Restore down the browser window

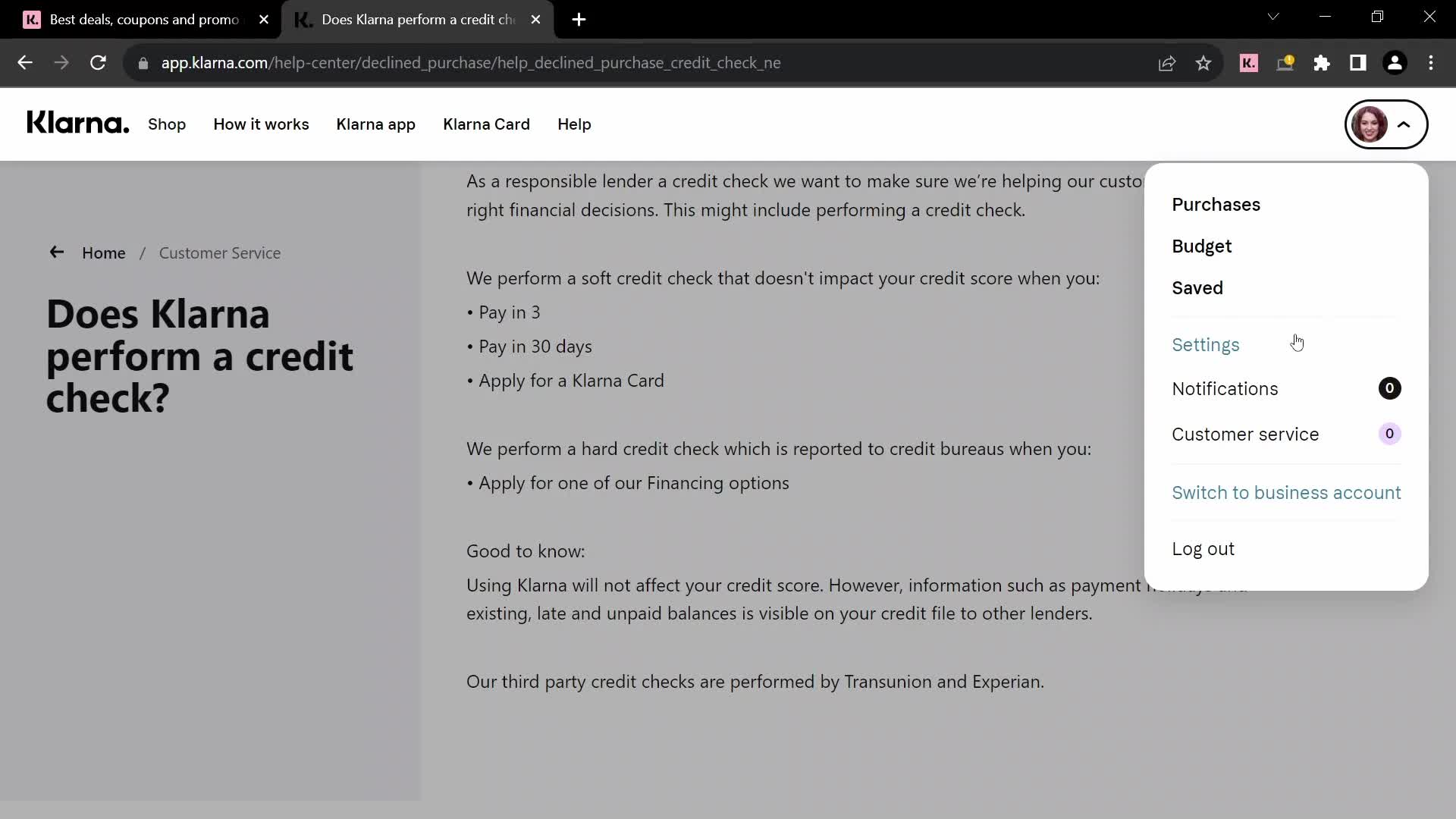point(1377,17)
